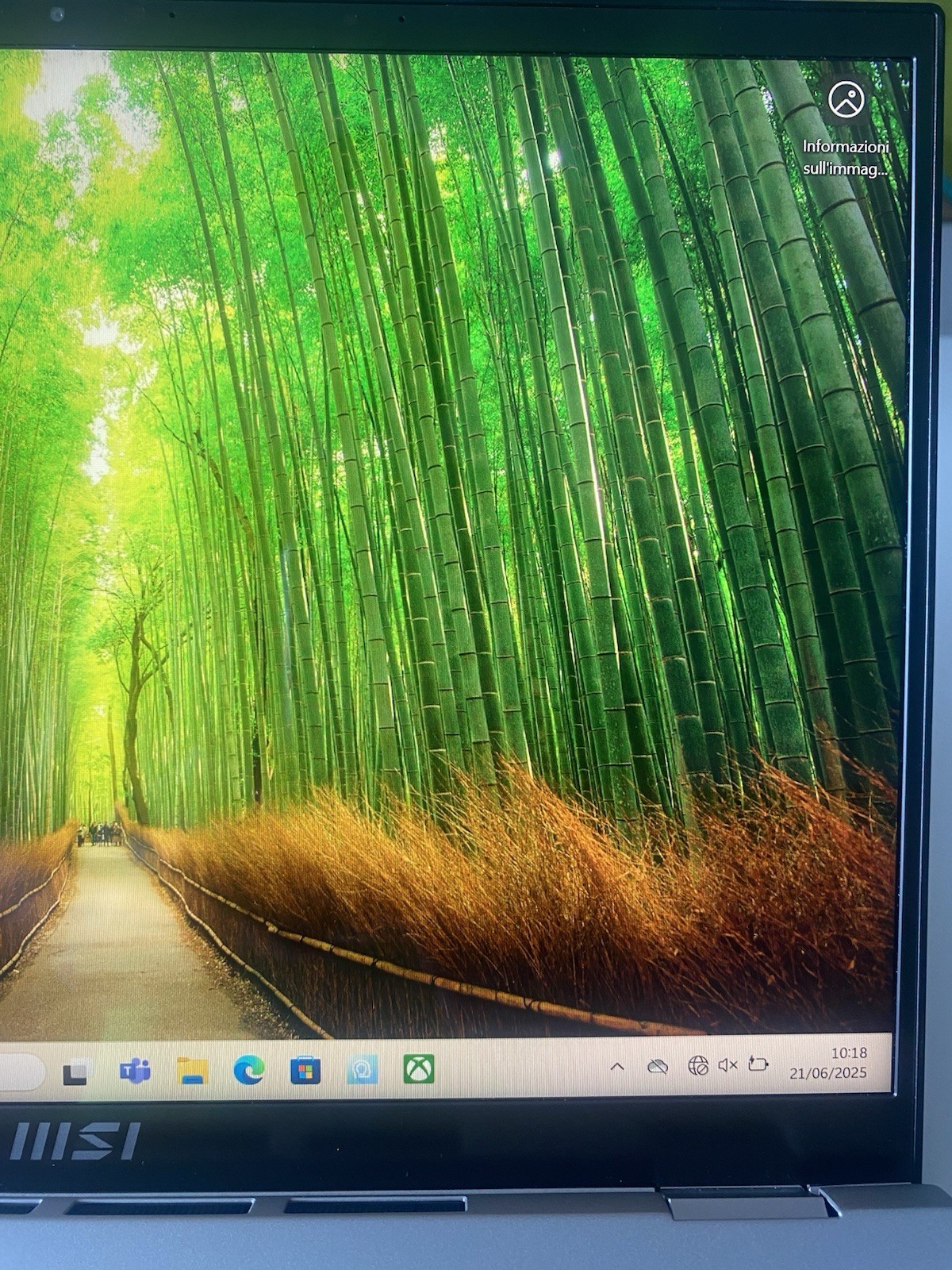This screenshot has width=952, height=1270.
Task: Click the OneDrive cloud tray icon
Action: (657, 1067)
